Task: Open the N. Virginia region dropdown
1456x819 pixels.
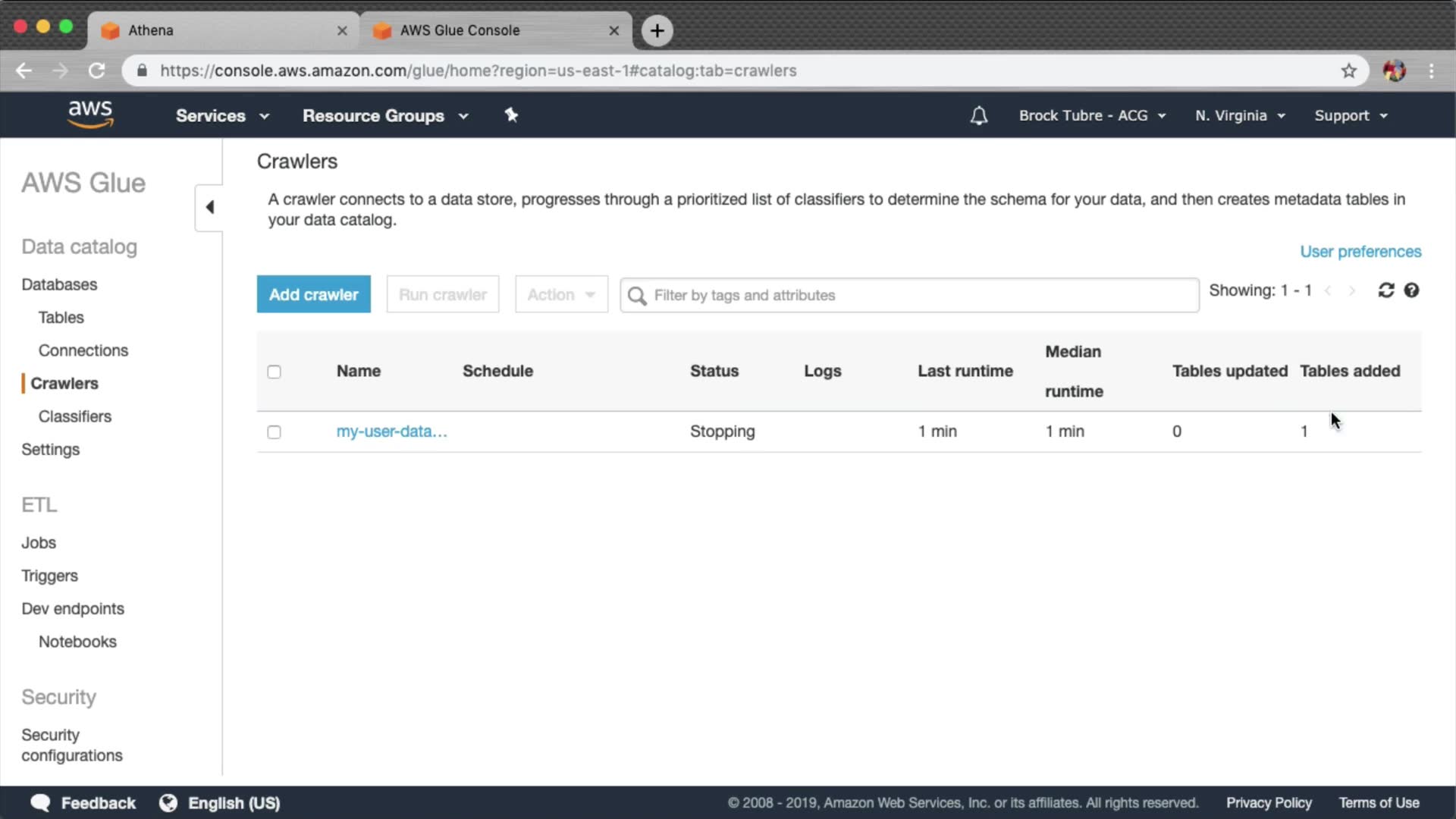Action: (x=1239, y=116)
